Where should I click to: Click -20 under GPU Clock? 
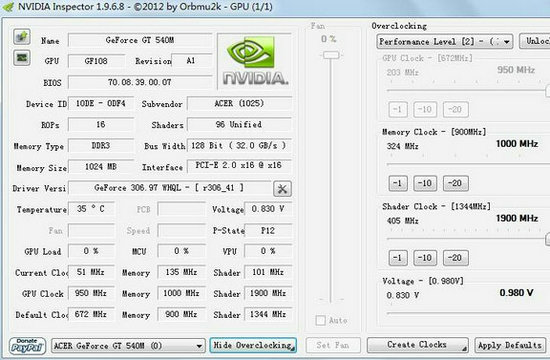[x=456, y=109]
